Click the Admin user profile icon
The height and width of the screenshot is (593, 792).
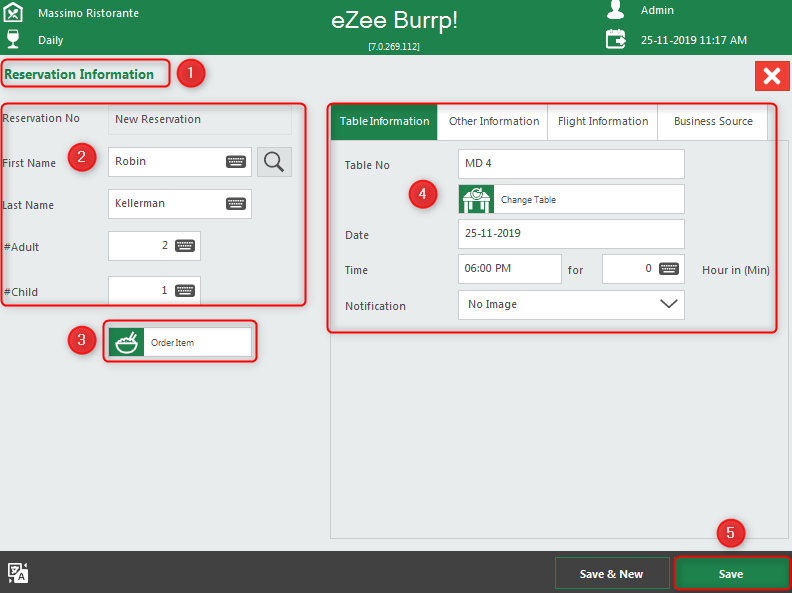(615, 10)
